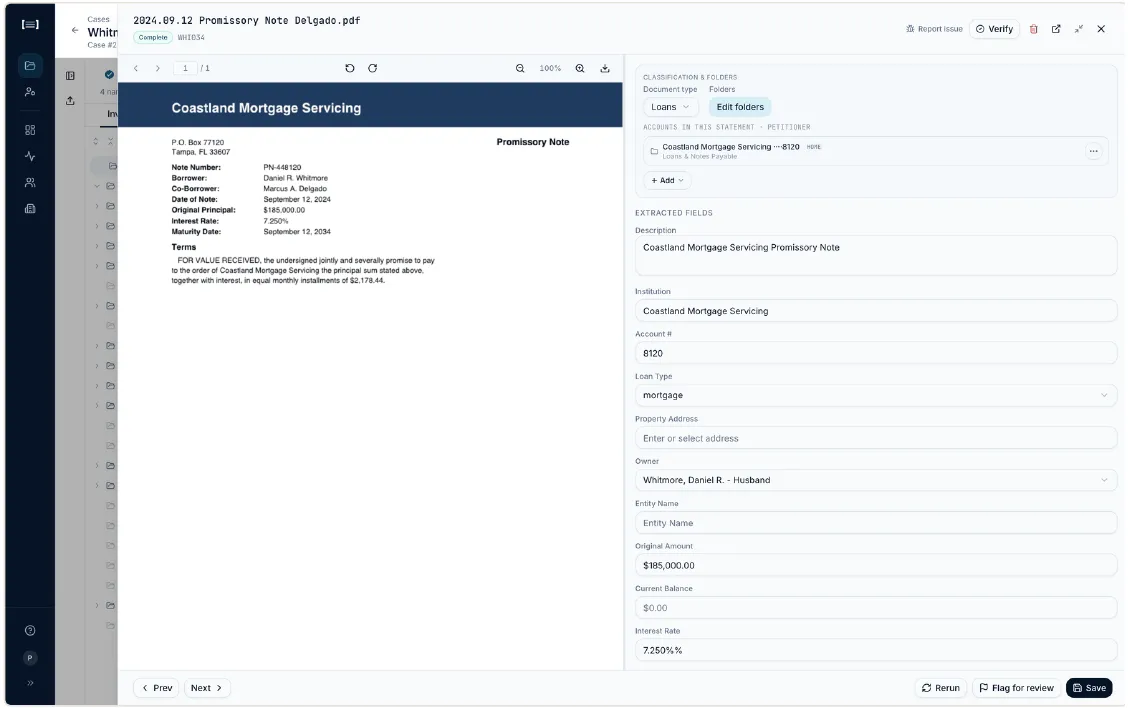This screenshot has width=1128, height=708.
Task: Collapse the document viewer icon
Action: 1078,29
